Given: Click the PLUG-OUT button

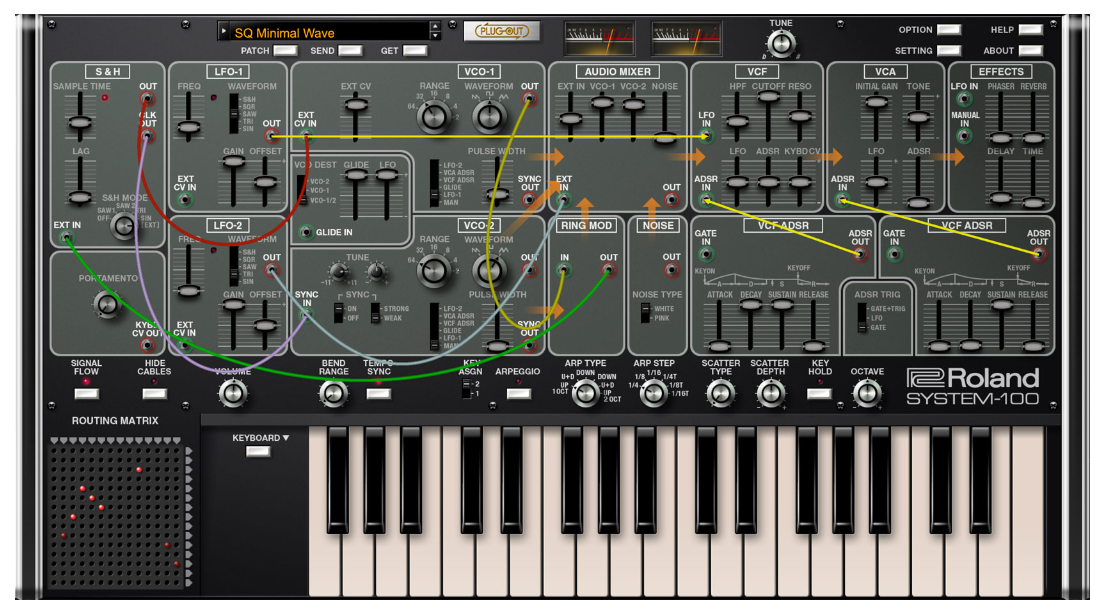Looking at the screenshot, I should (x=501, y=31).
